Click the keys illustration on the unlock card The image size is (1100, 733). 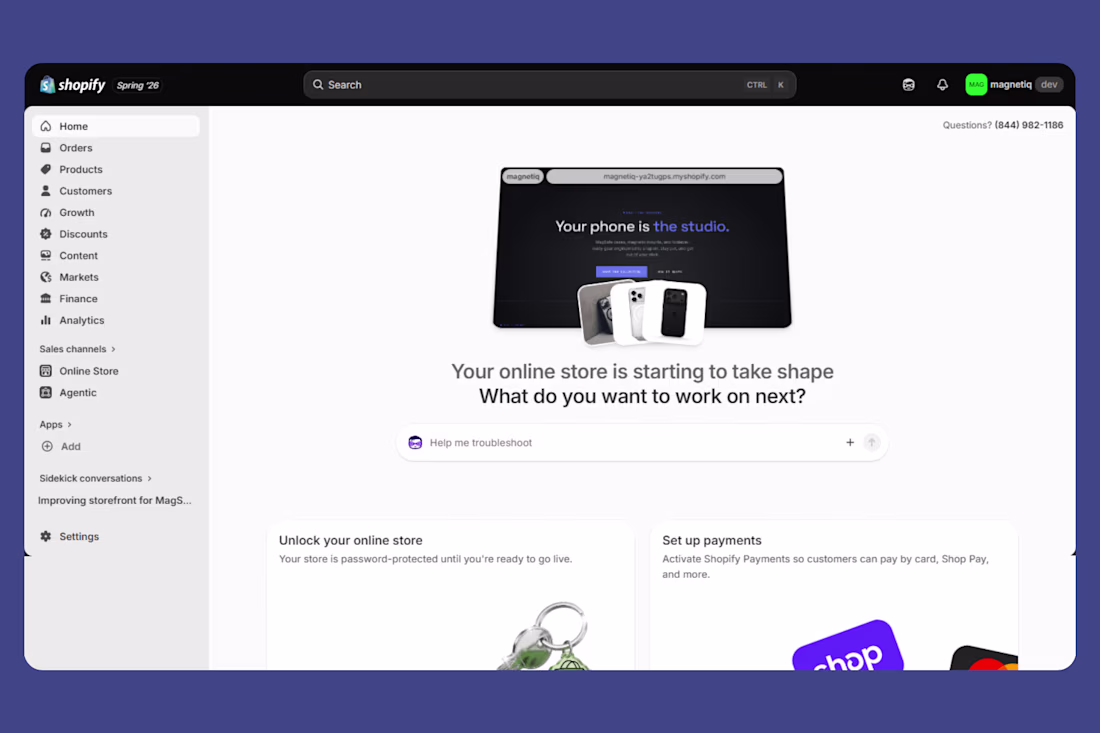coord(545,636)
